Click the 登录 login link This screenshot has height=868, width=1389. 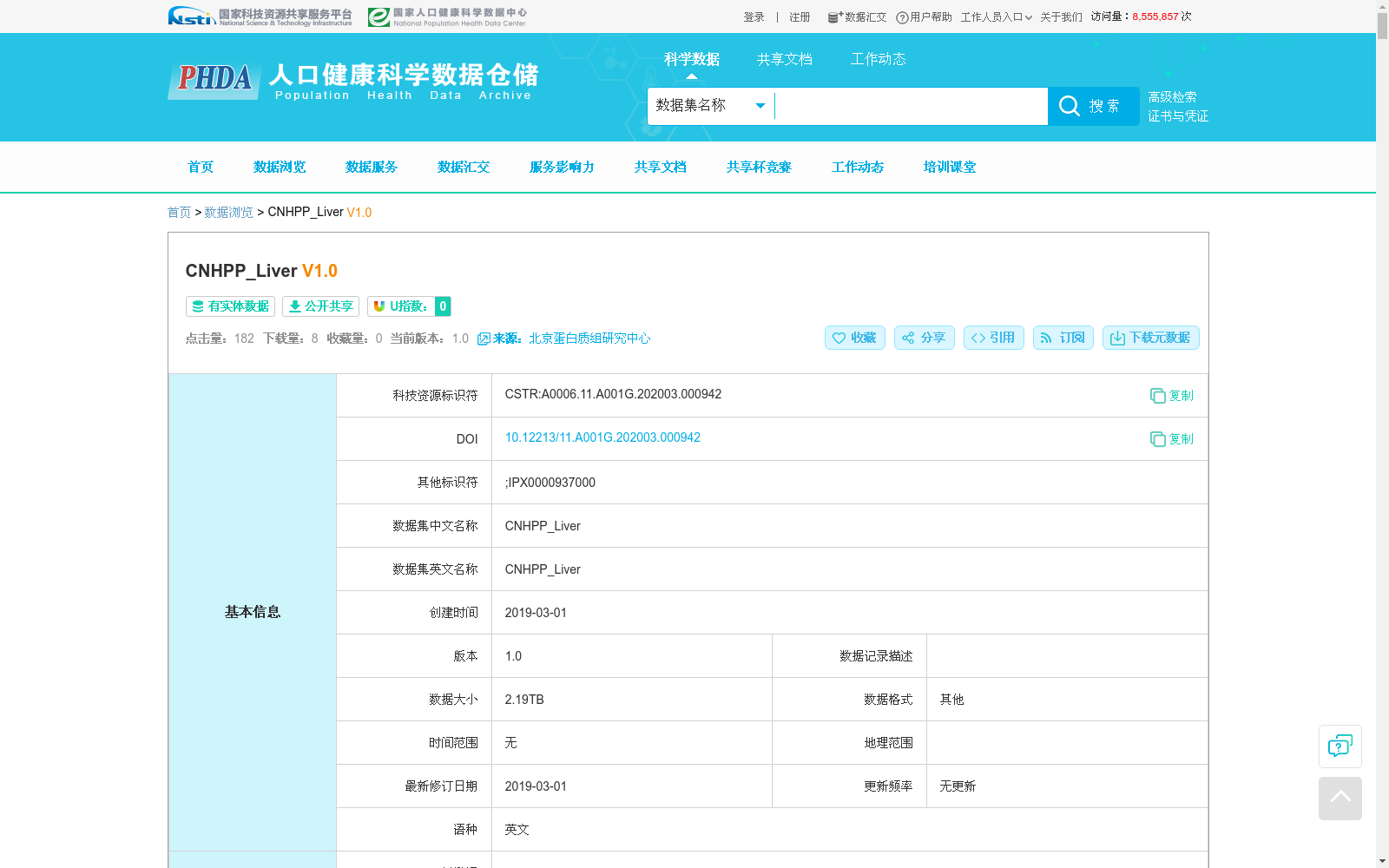tap(754, 17)
